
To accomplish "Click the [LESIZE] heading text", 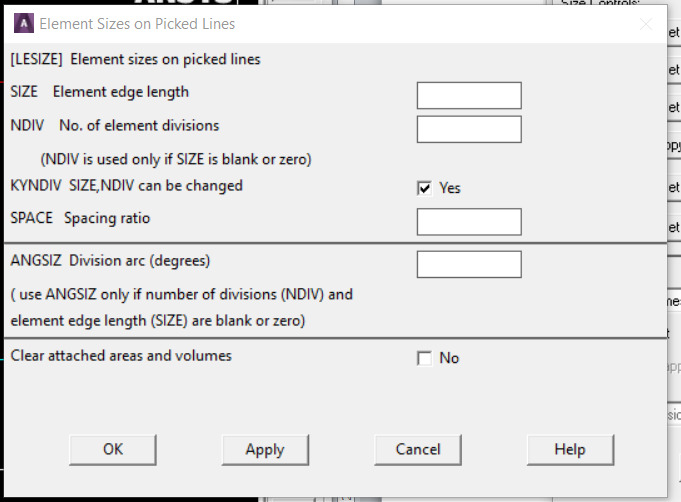I will click(x=135, y=59).
